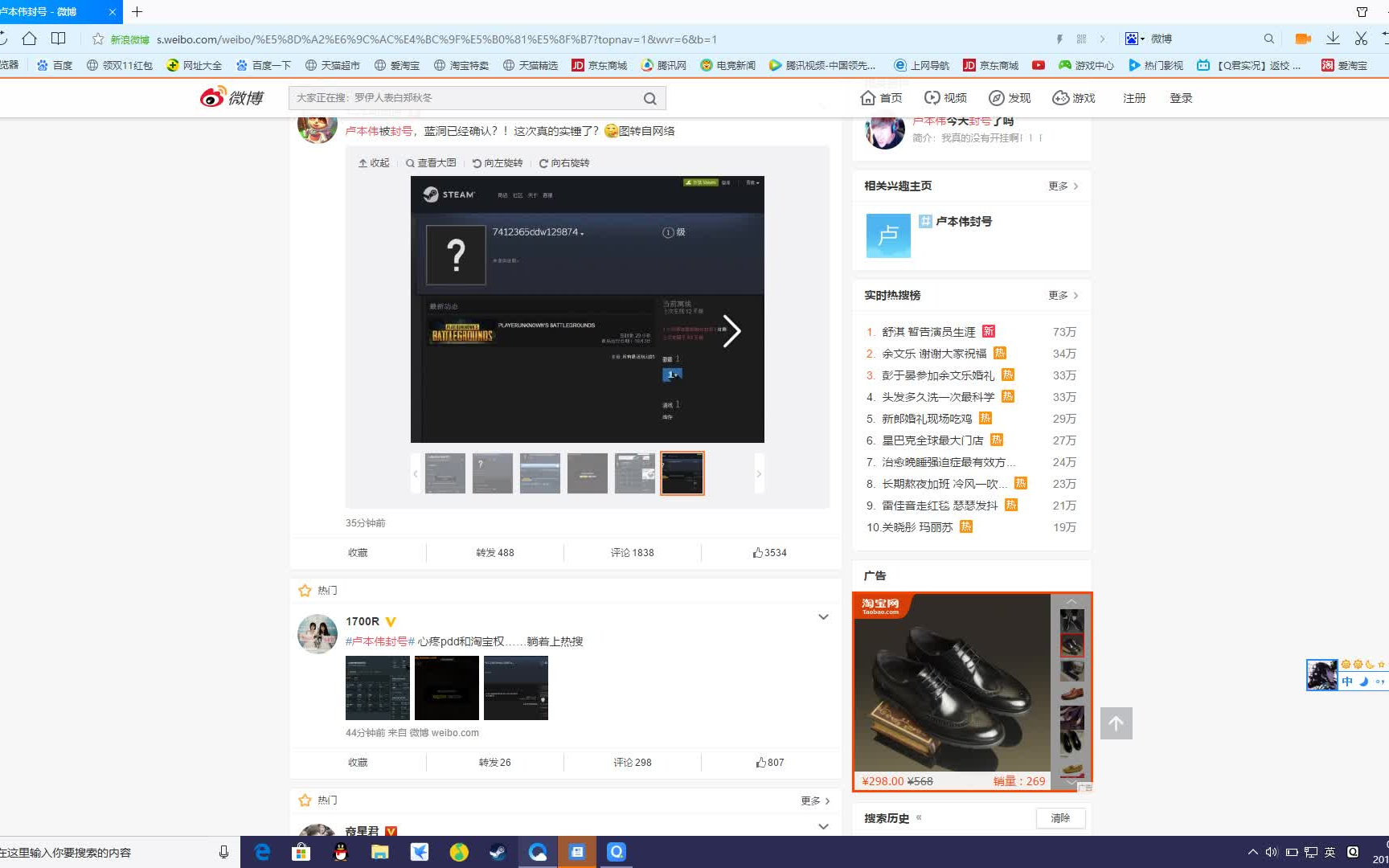
Task: Open hot search 舒淇 暂告演员生涯
Action: [x=928, y=332]
